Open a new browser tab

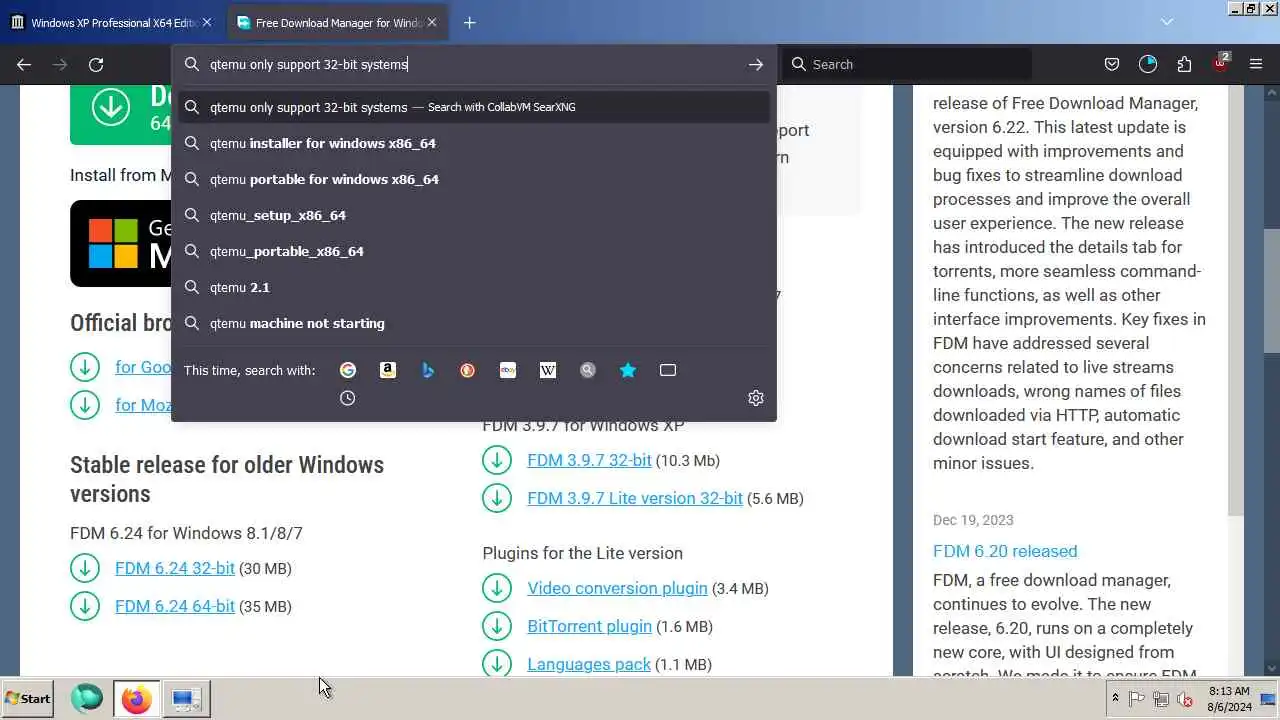(x=469, y=22)
